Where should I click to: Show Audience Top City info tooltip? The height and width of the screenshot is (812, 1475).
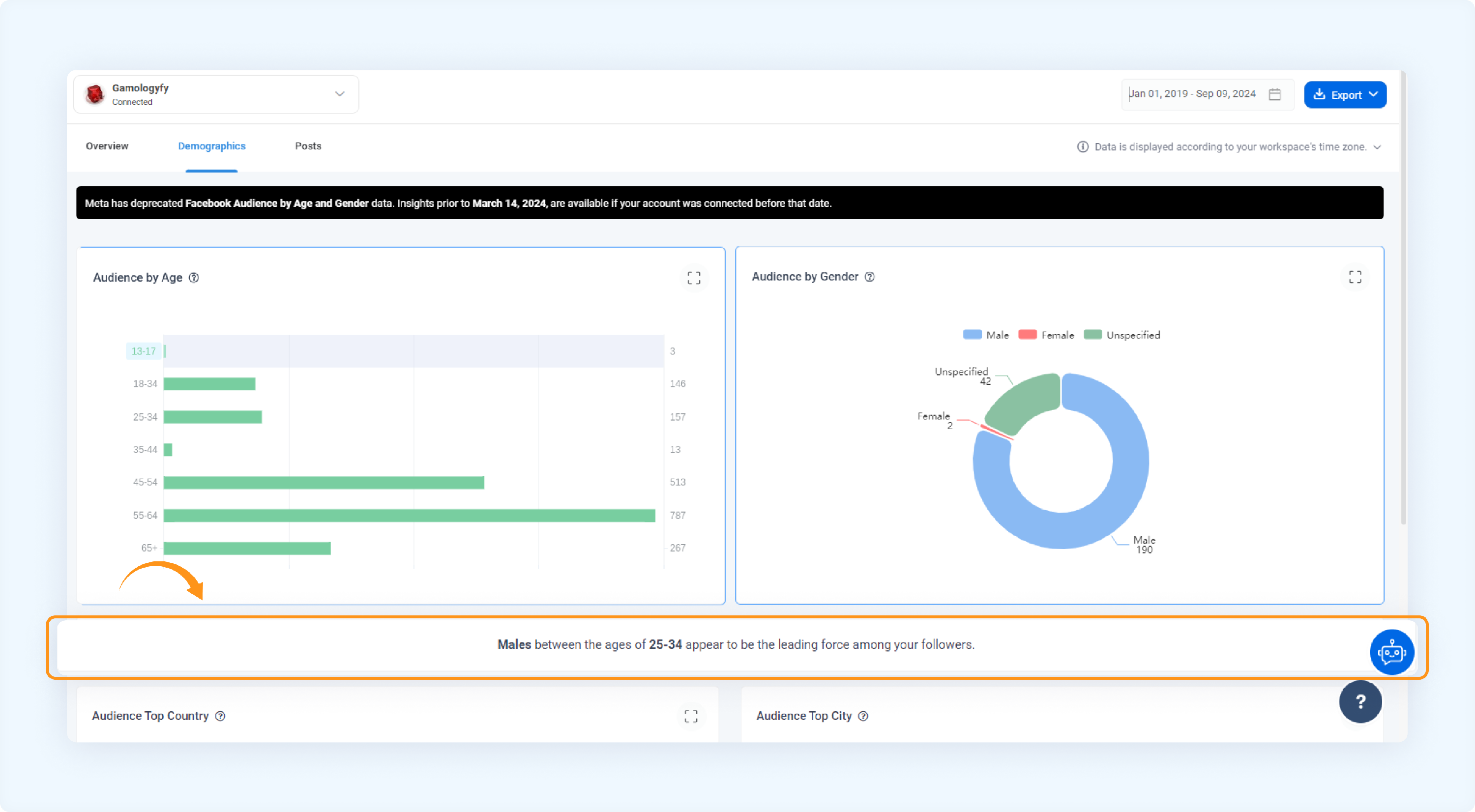coord(863,716)
